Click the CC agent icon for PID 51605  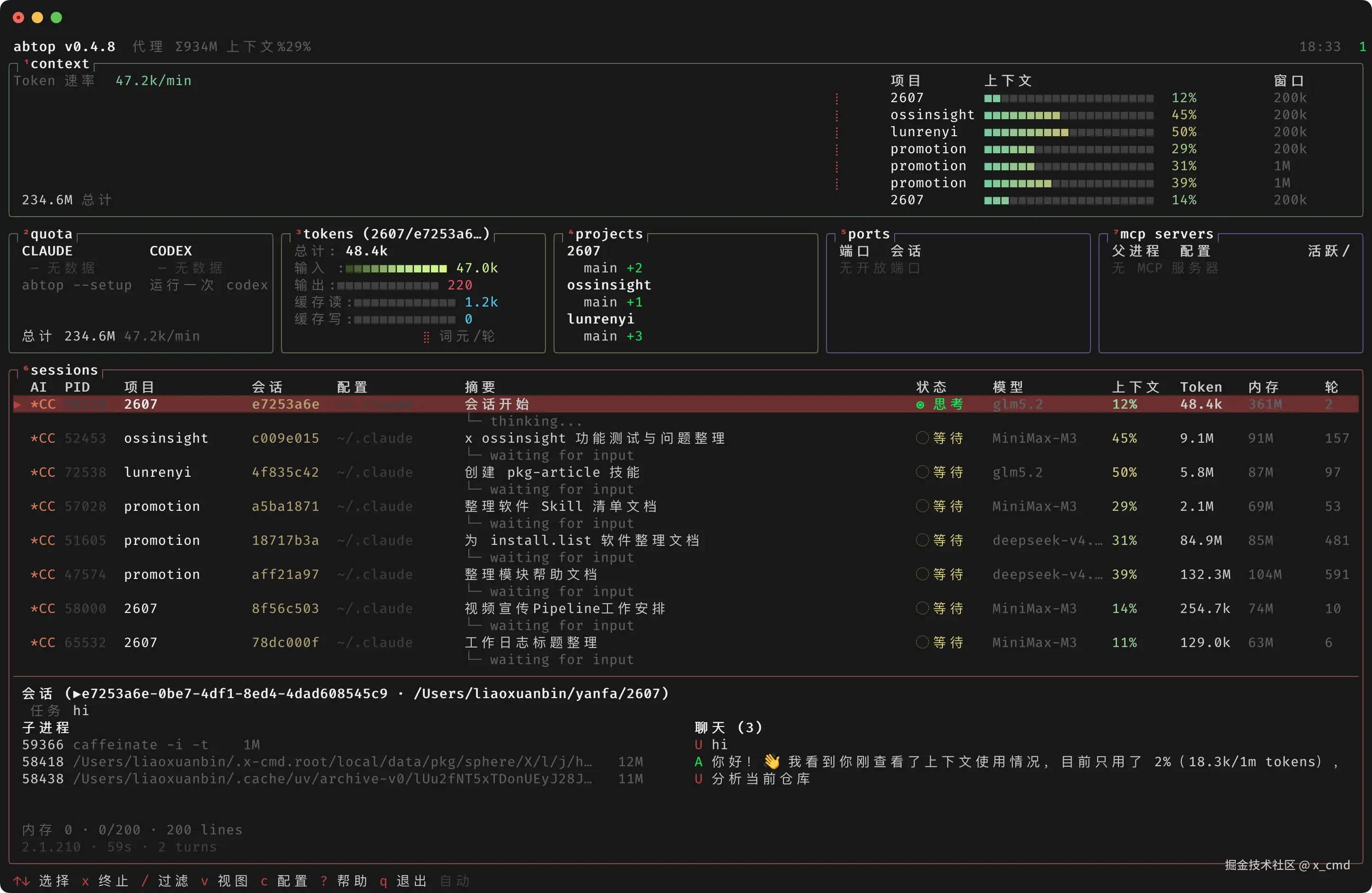43,540
